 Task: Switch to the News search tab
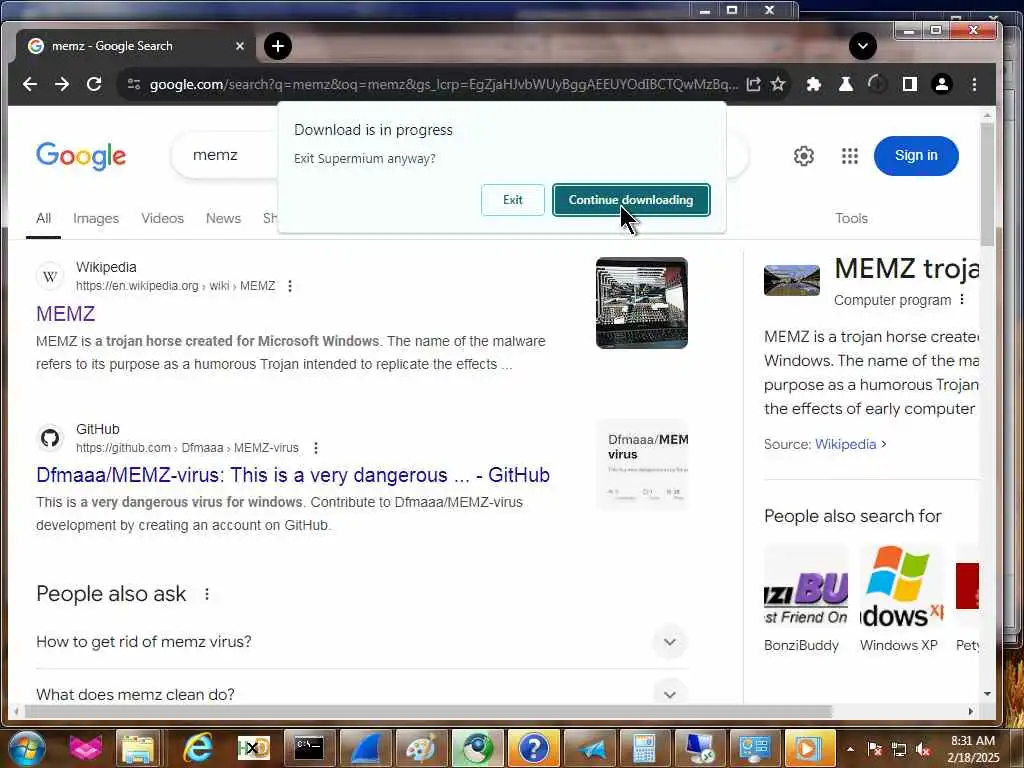[223, 218]
